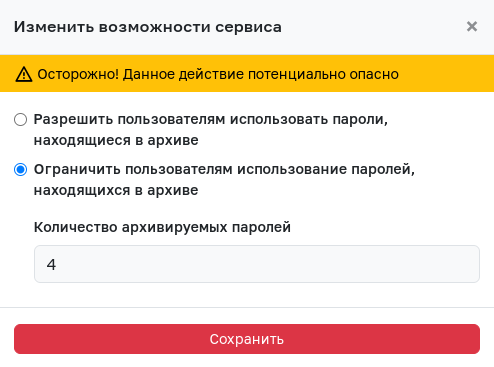Screen dimensions: 494x367
Task: Click the dialog title Изменить возможности сервиса
Action: pyautogui.click(x=148, y=27)
